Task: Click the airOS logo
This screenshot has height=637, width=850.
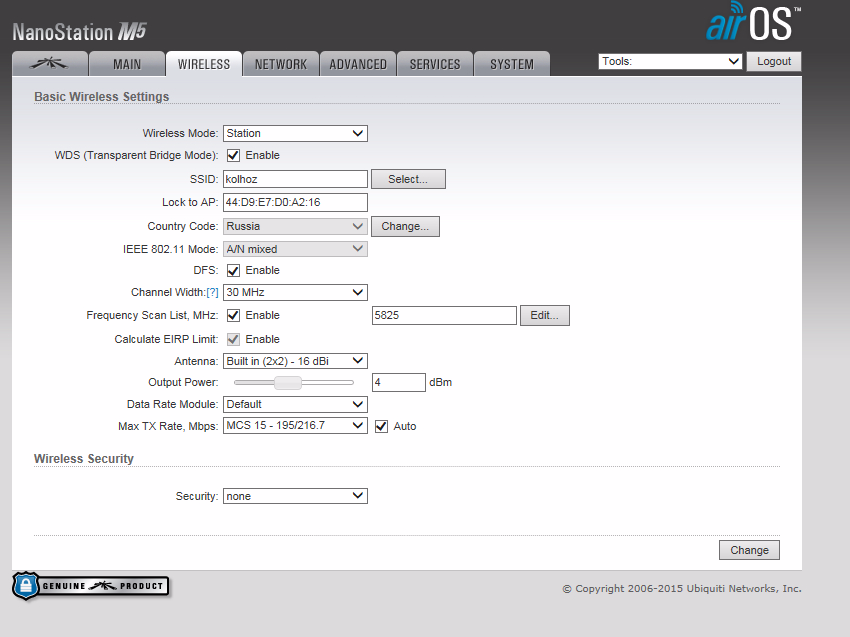Action: (753, 22)
